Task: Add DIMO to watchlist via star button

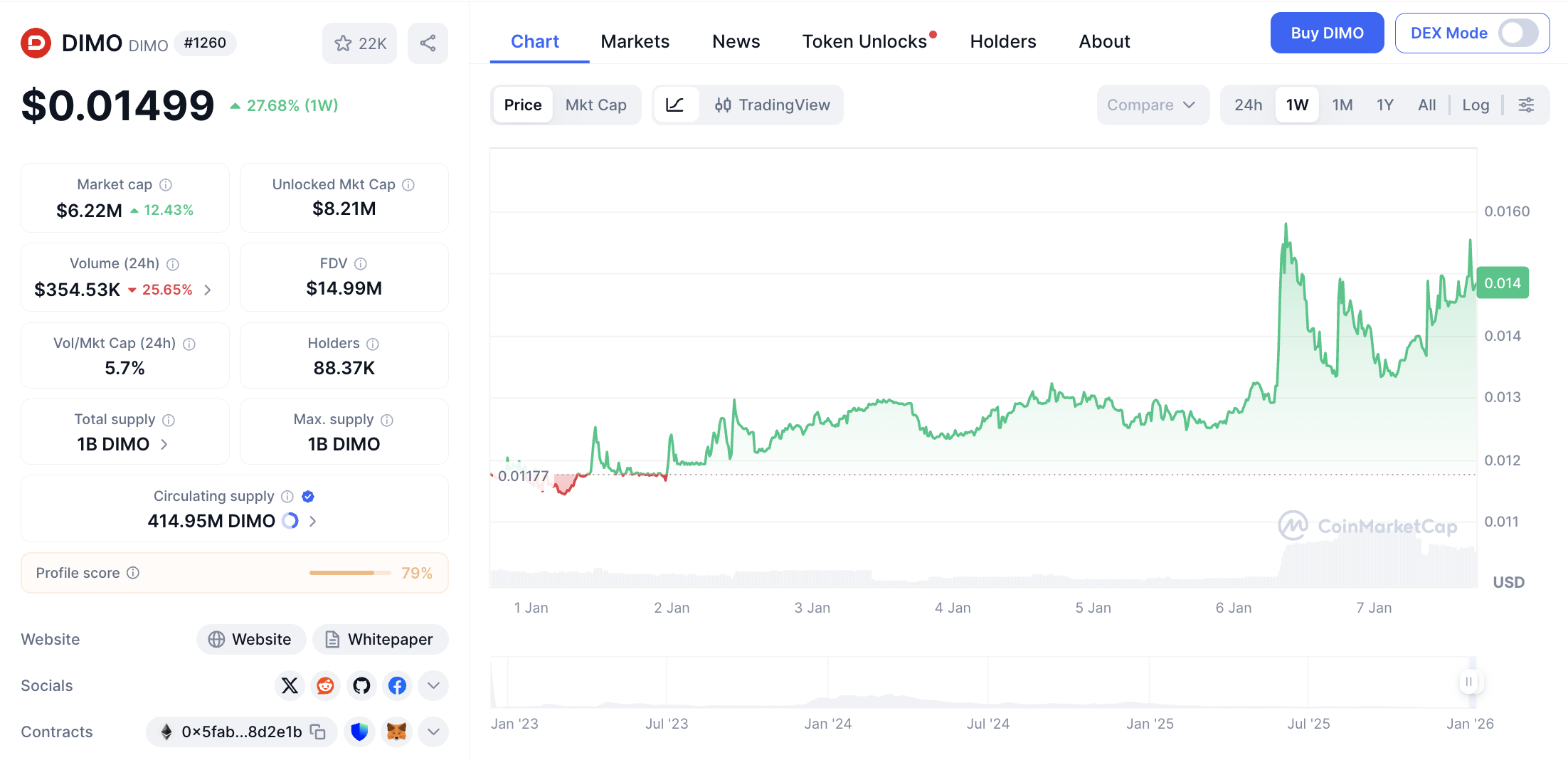Action: (x=360, y=43)
